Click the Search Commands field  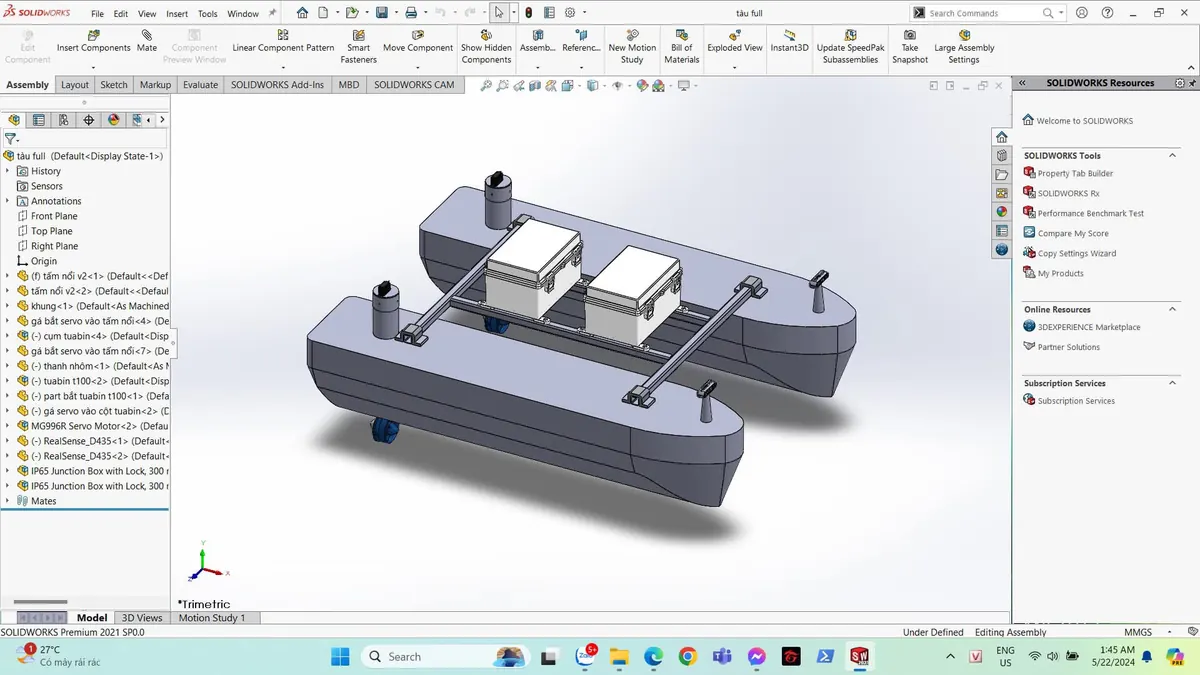pos(985,13)
